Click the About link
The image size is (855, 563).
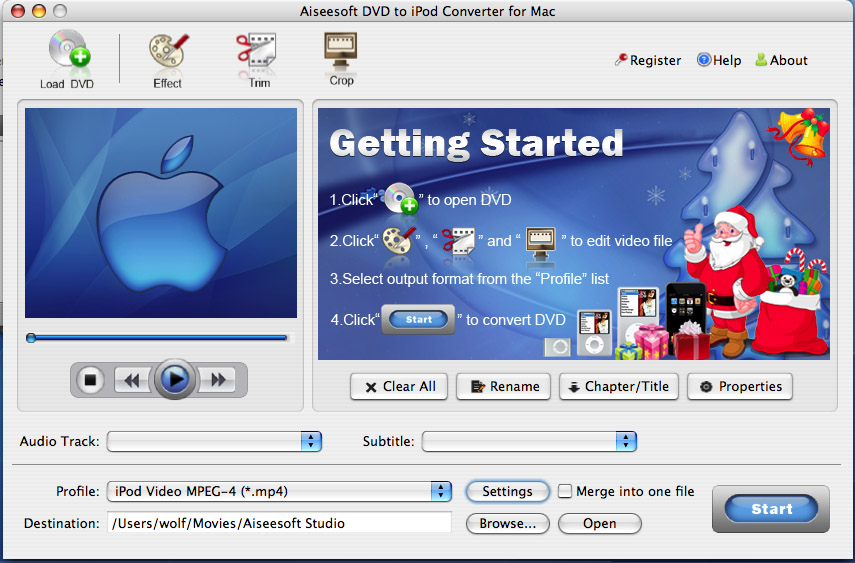pyautogui.click(x=781, y=60)
